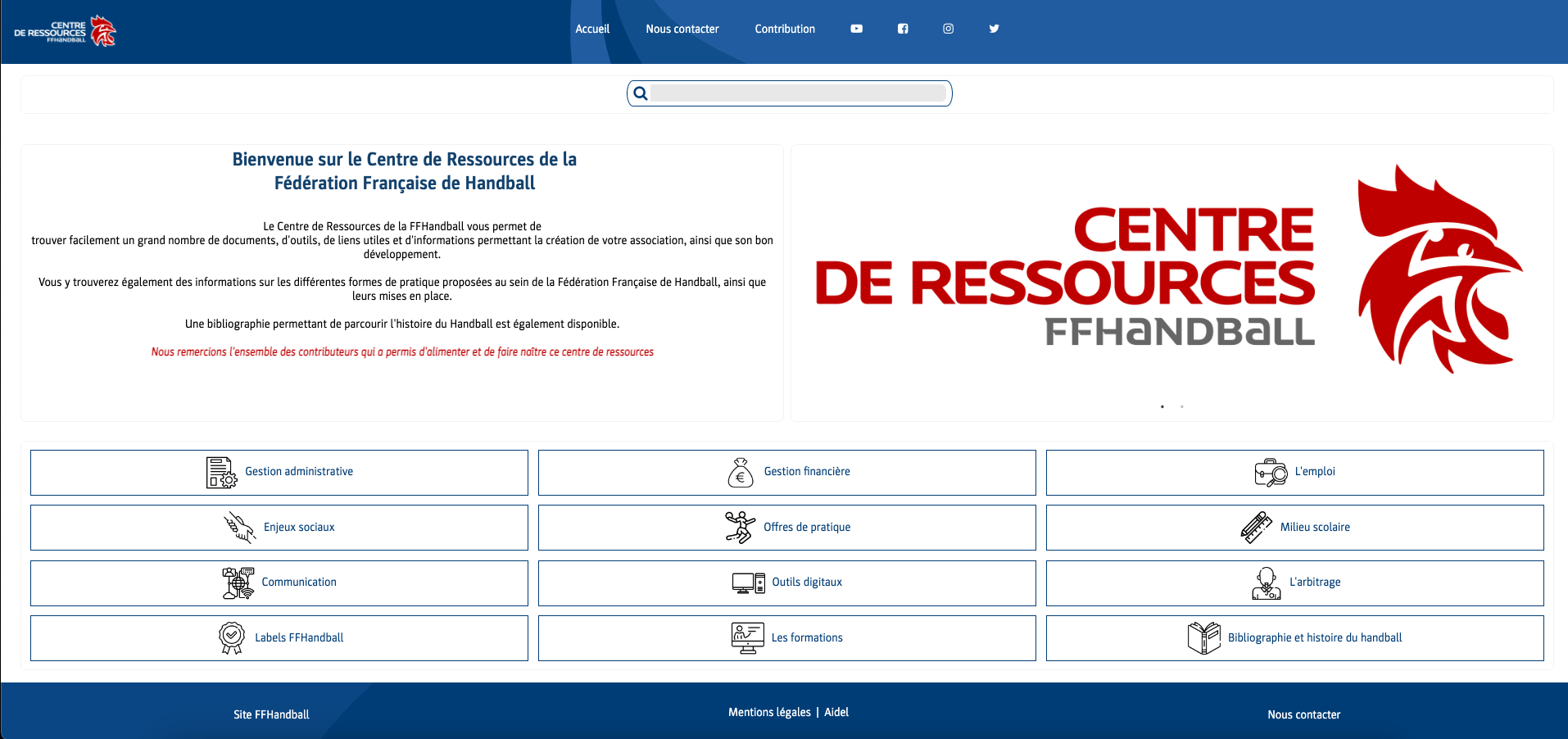Click the L'emploi briefcase icon
Viewport: 1568px width, 739px height.
click(x=1271, y=473)
